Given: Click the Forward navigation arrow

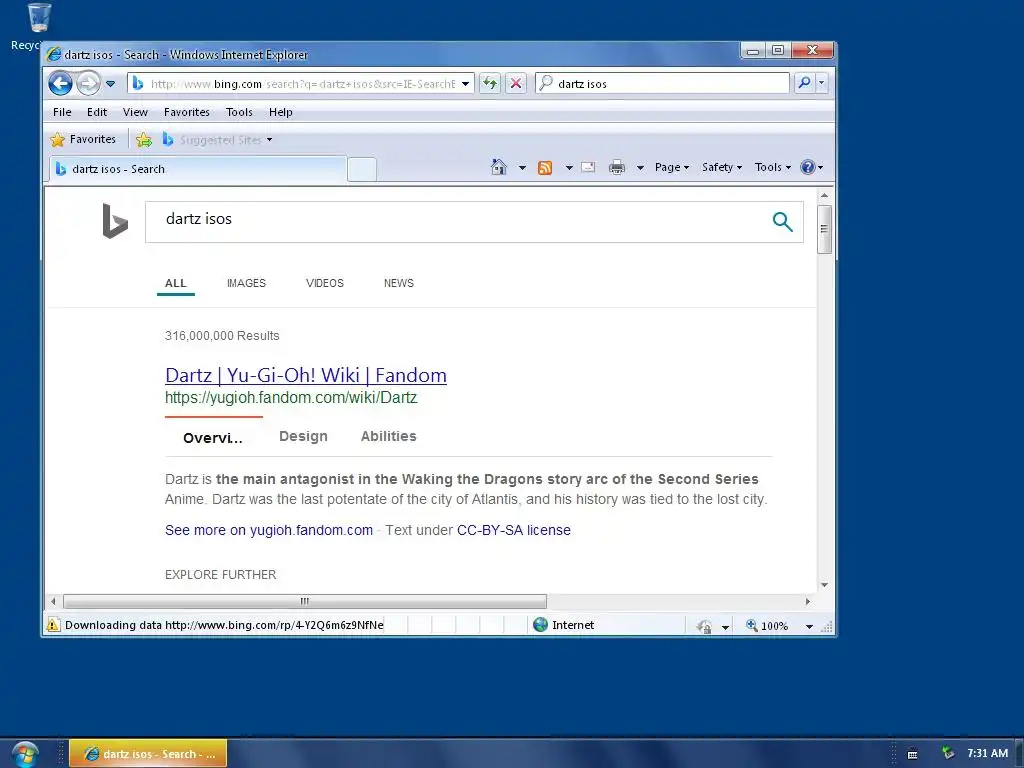Looking at the screenshot, I should pos(88,83).
